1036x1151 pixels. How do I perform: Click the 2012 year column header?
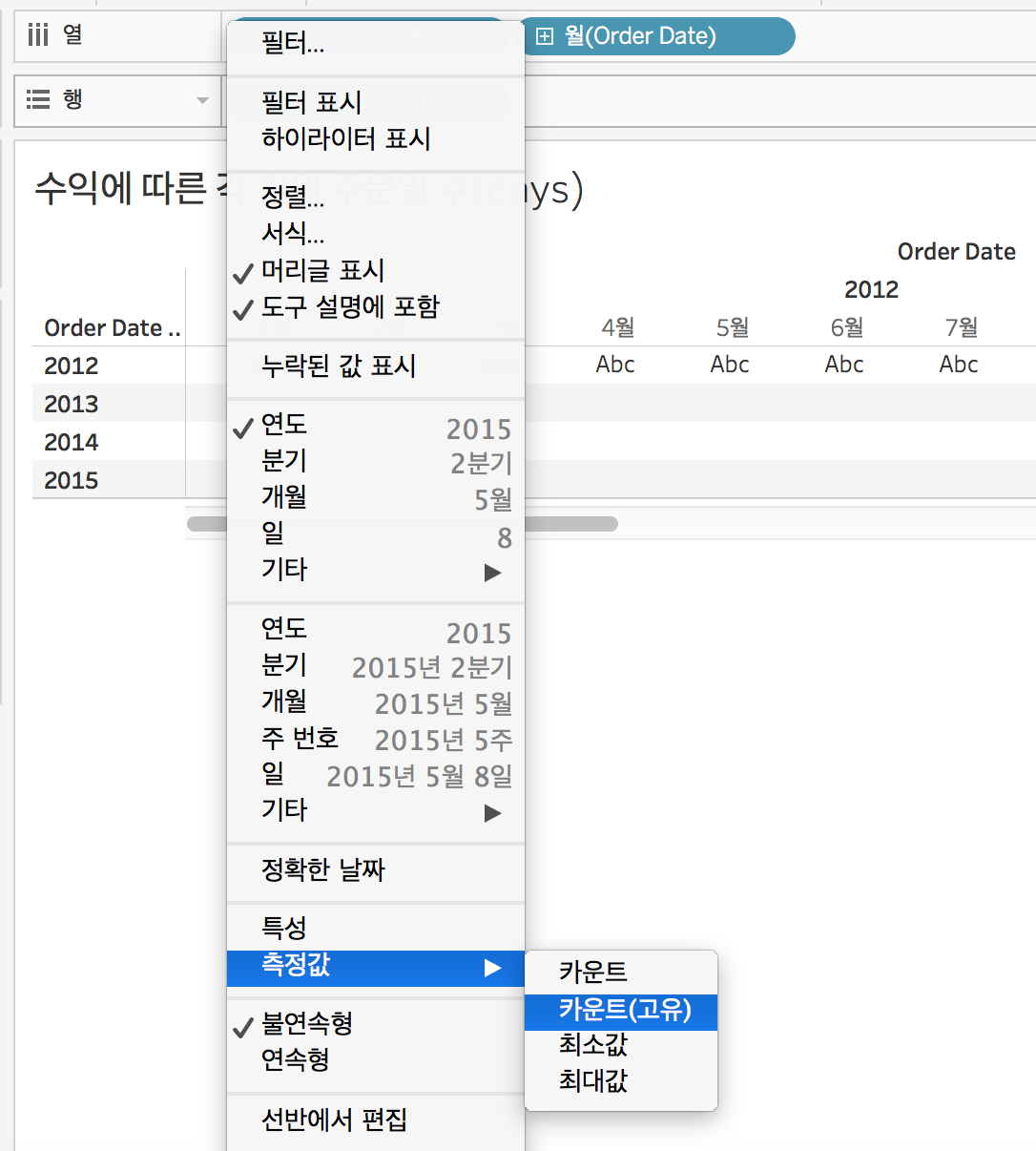872,290
